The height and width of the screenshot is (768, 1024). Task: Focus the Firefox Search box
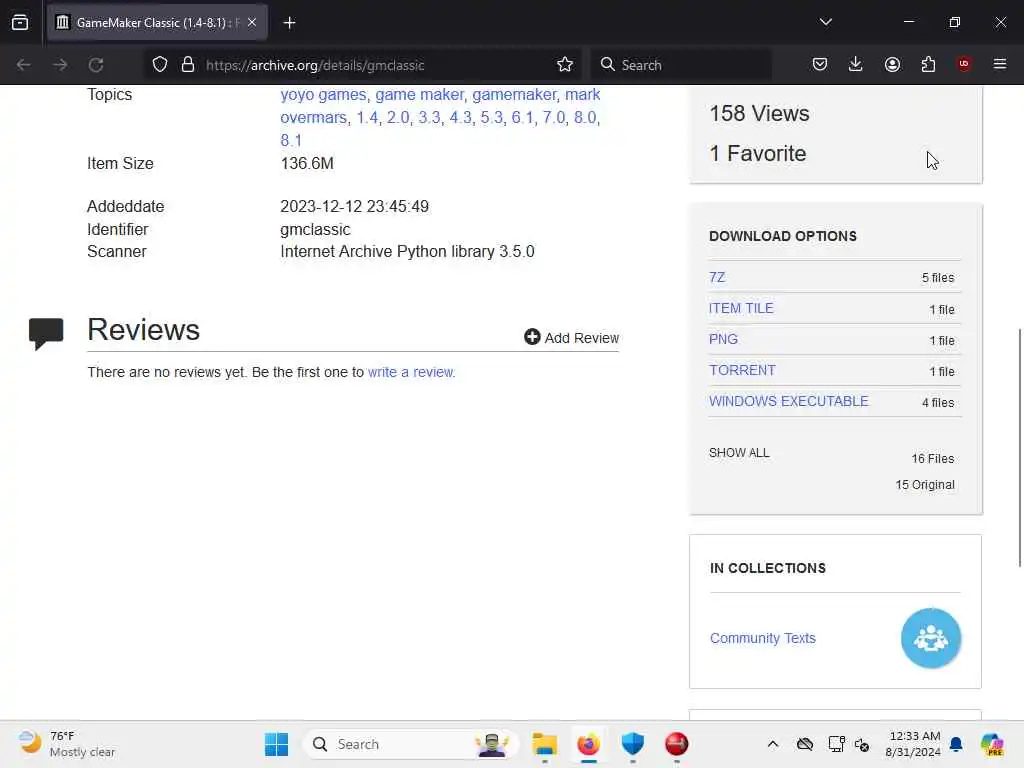pos(681,65)
